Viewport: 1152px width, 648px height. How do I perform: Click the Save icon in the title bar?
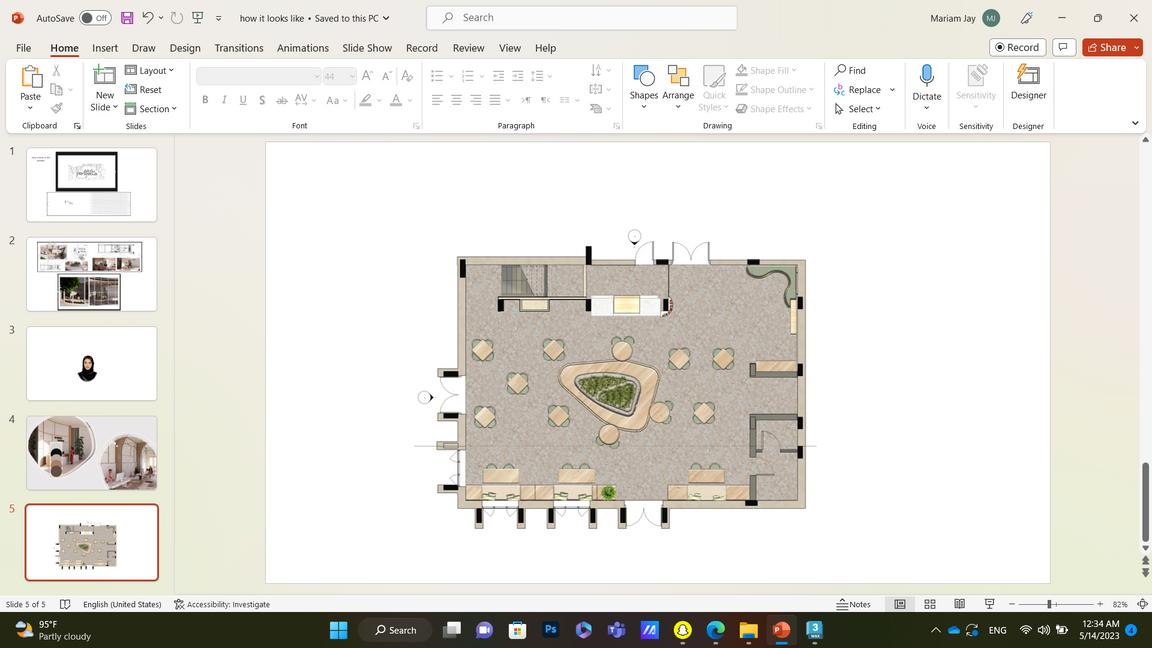[x=127, y=18]
